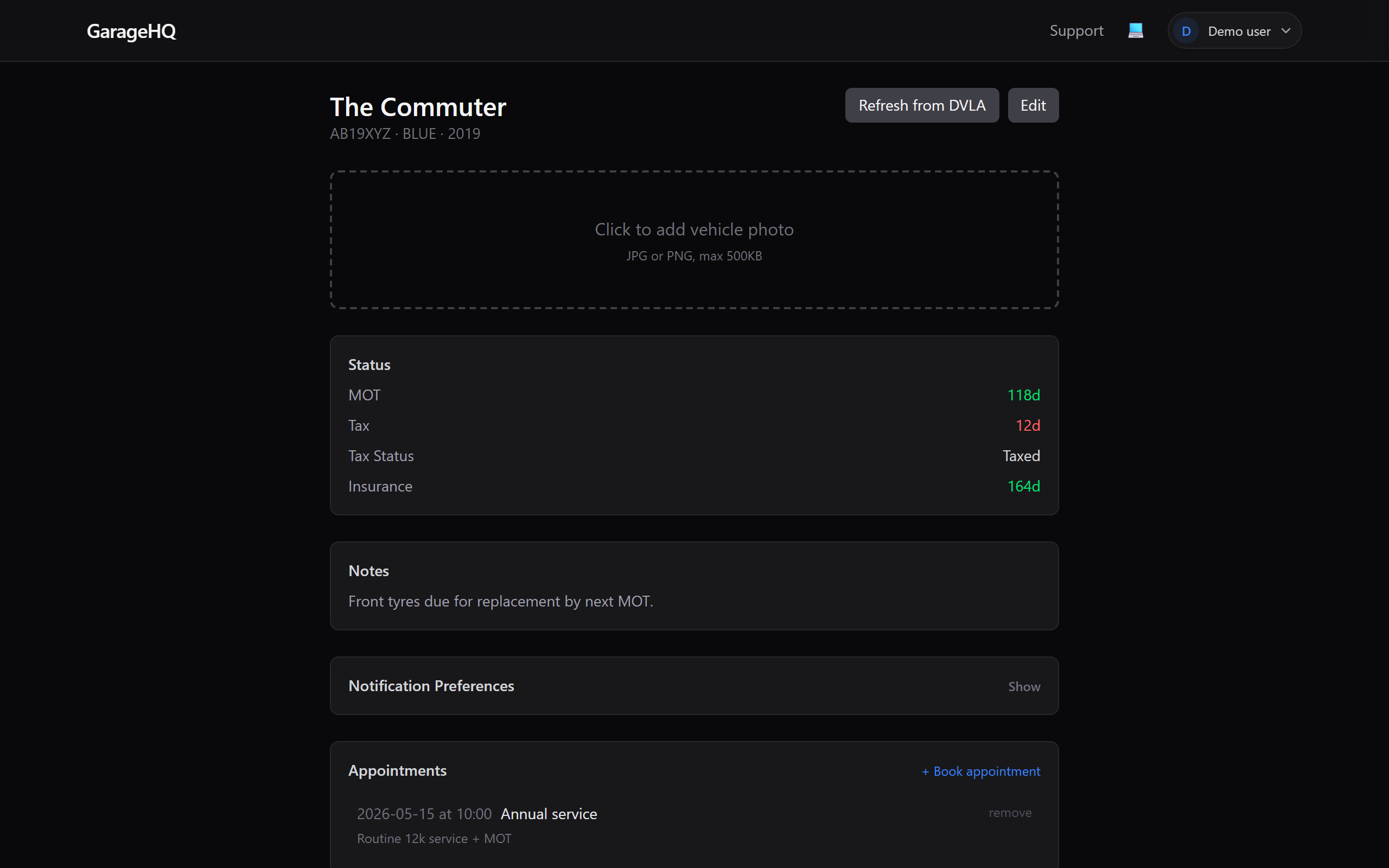1389x868 pixels.
Task: Click Refresh from DVLA
Action: [922, 105]
